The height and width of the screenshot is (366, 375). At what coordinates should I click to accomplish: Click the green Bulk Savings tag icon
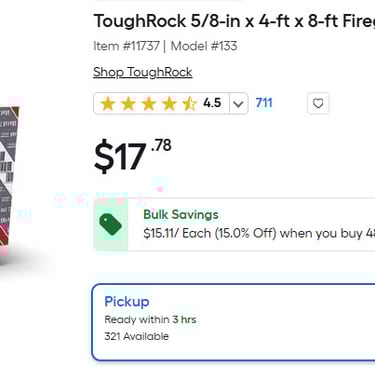point(110,224)
